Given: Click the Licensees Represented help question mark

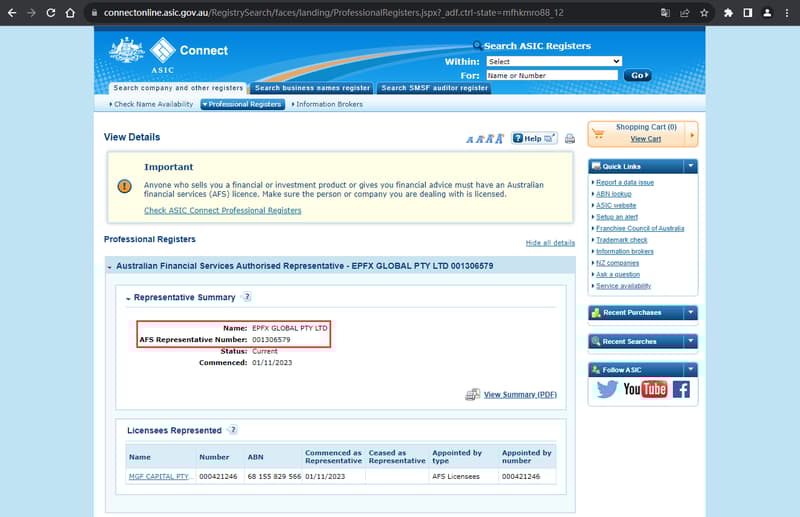Looking at the screenshot, I should coord(233,430).
